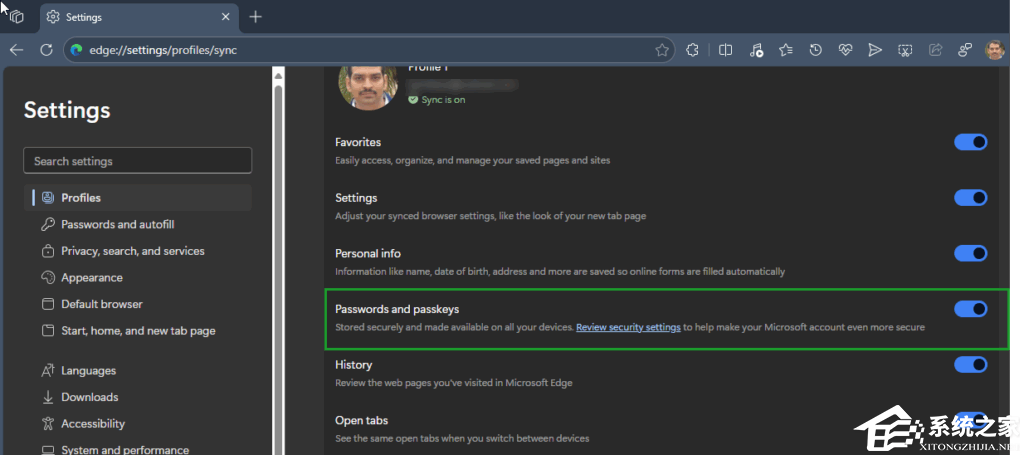
Task: Open the Extensions puzzle icon
Action: (692, 50)
